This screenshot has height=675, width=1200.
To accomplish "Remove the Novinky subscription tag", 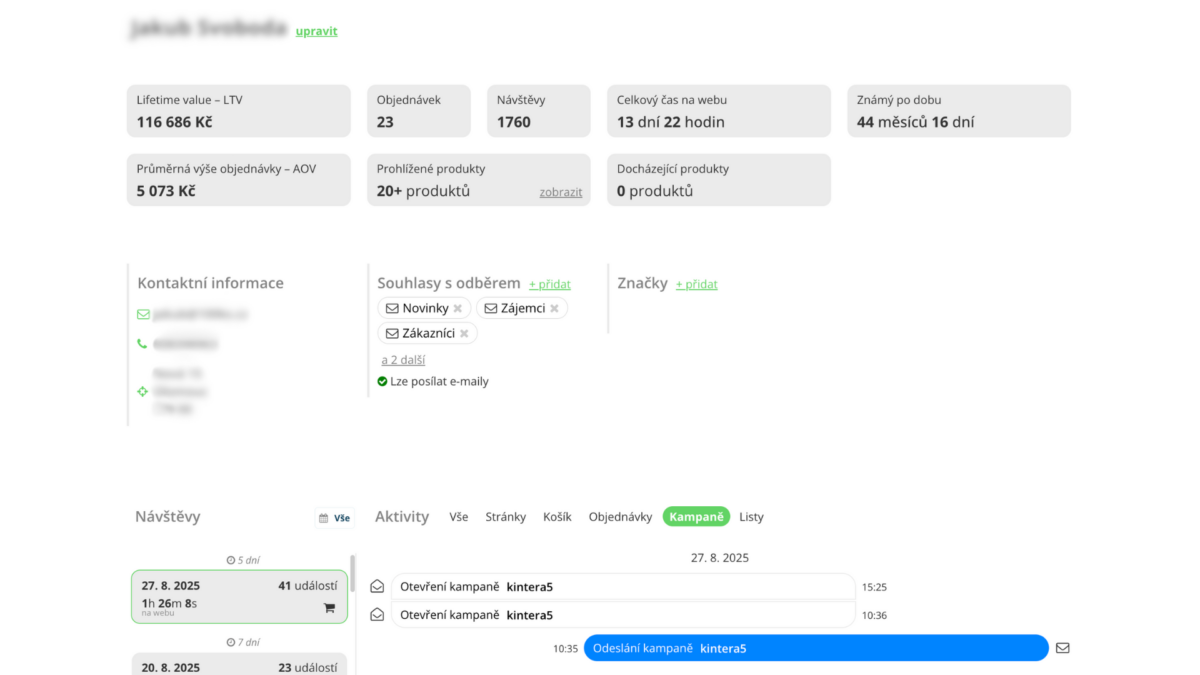I will 458,308.
